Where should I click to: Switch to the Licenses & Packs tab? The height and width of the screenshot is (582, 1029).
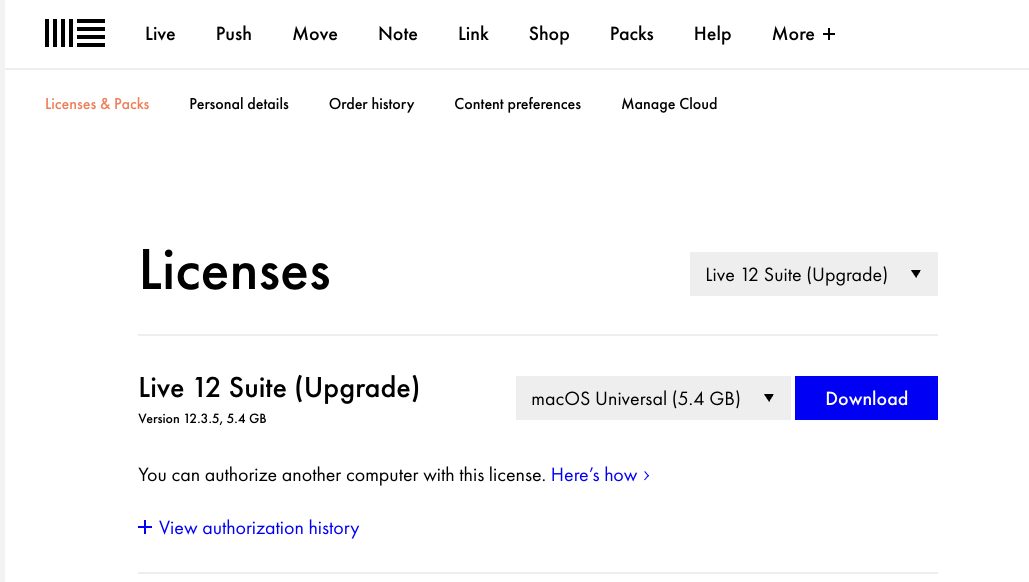pos(96,104)
